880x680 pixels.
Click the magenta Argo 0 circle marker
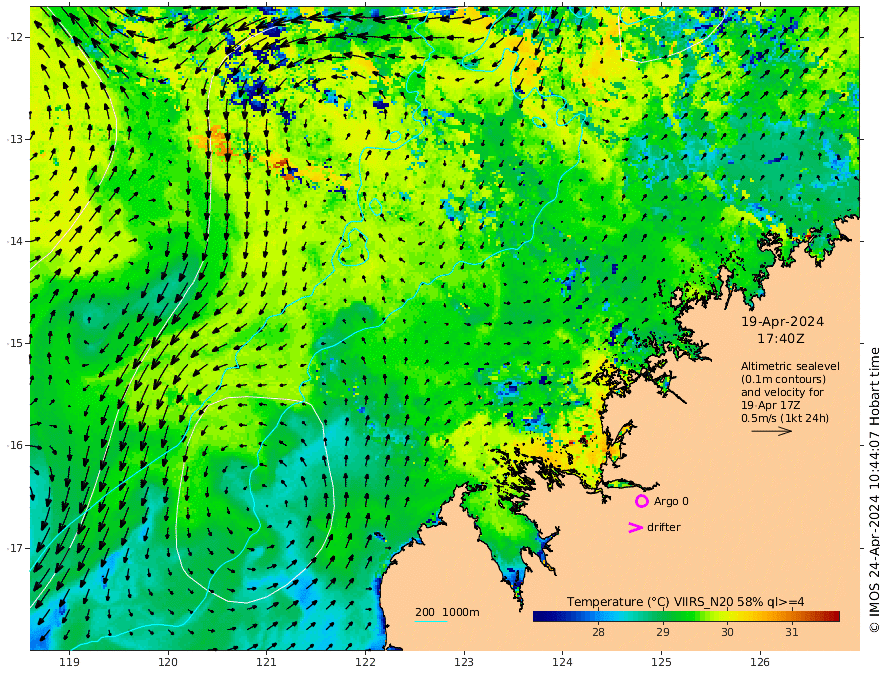coord(641,501)
